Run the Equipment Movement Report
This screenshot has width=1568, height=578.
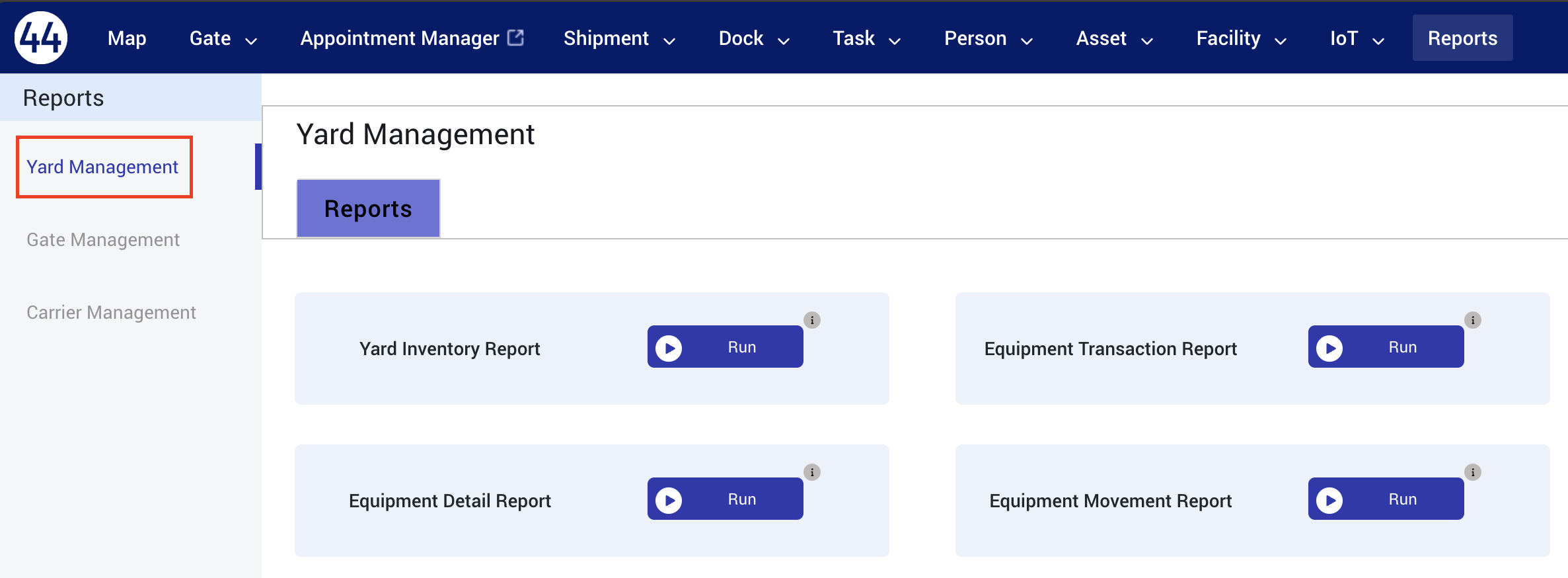coord(1386,499)
